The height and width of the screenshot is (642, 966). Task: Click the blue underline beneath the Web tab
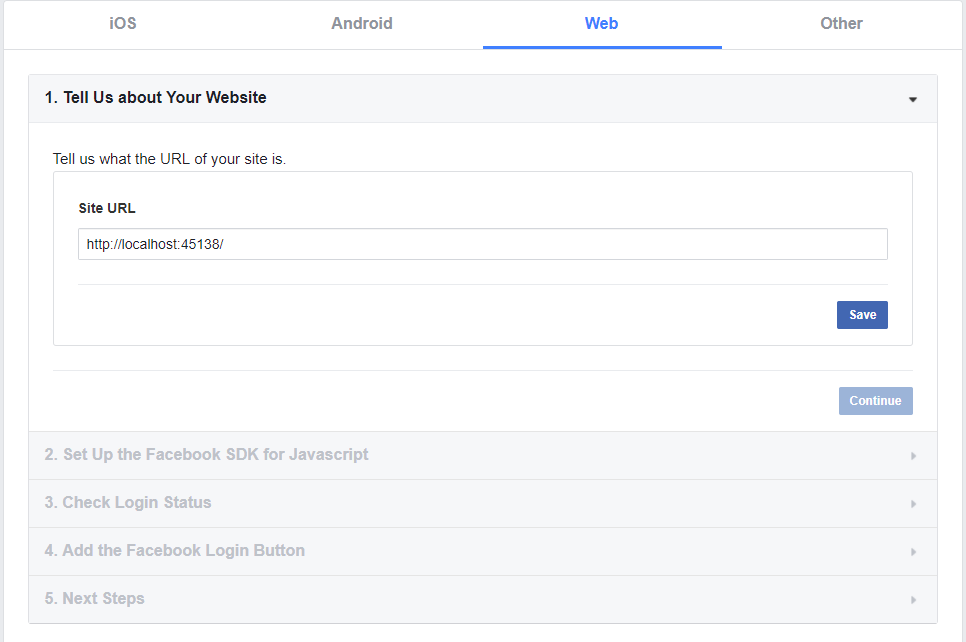(602, 47)
